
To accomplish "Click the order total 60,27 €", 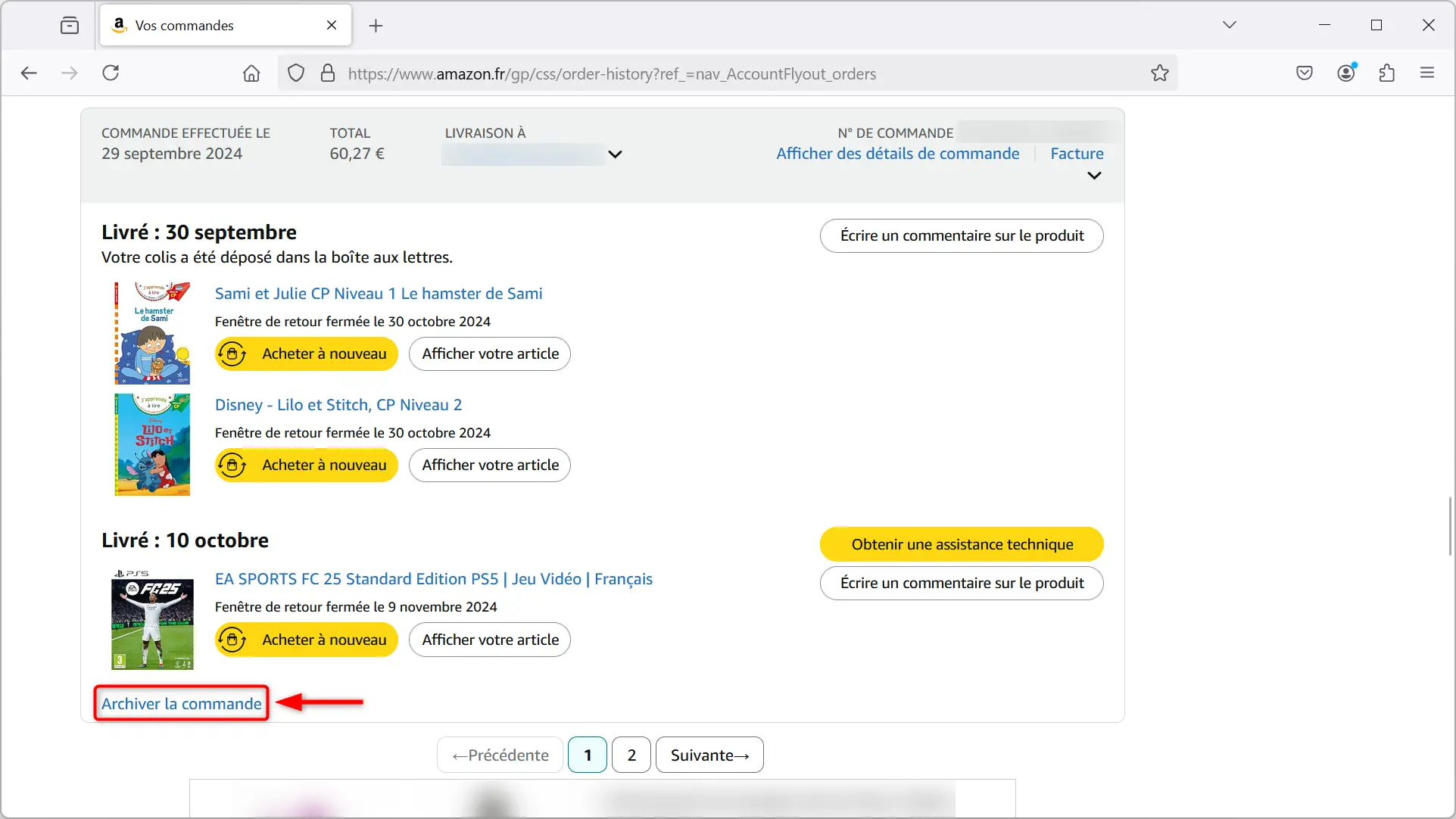I will (x=357, y=154).
